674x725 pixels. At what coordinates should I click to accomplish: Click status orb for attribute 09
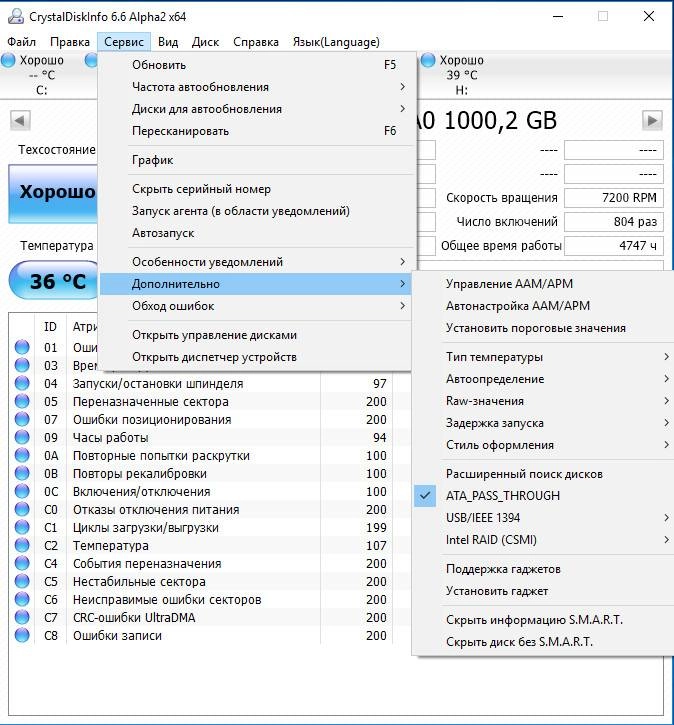coord(22,437)
